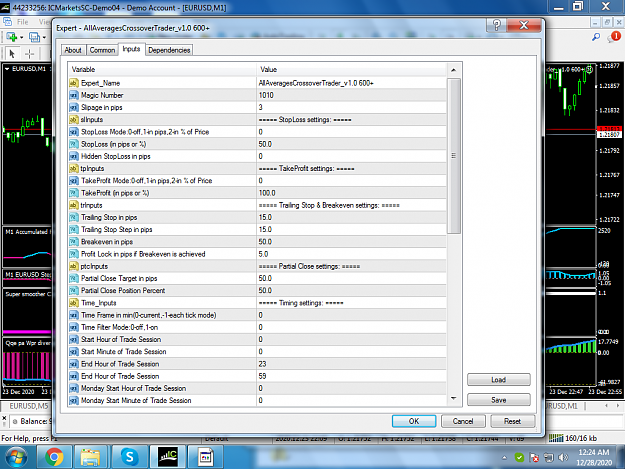The width and height of the screenshot is (625, 469).
Task: Select the Inputs tab
Action: tap(131, 49)
